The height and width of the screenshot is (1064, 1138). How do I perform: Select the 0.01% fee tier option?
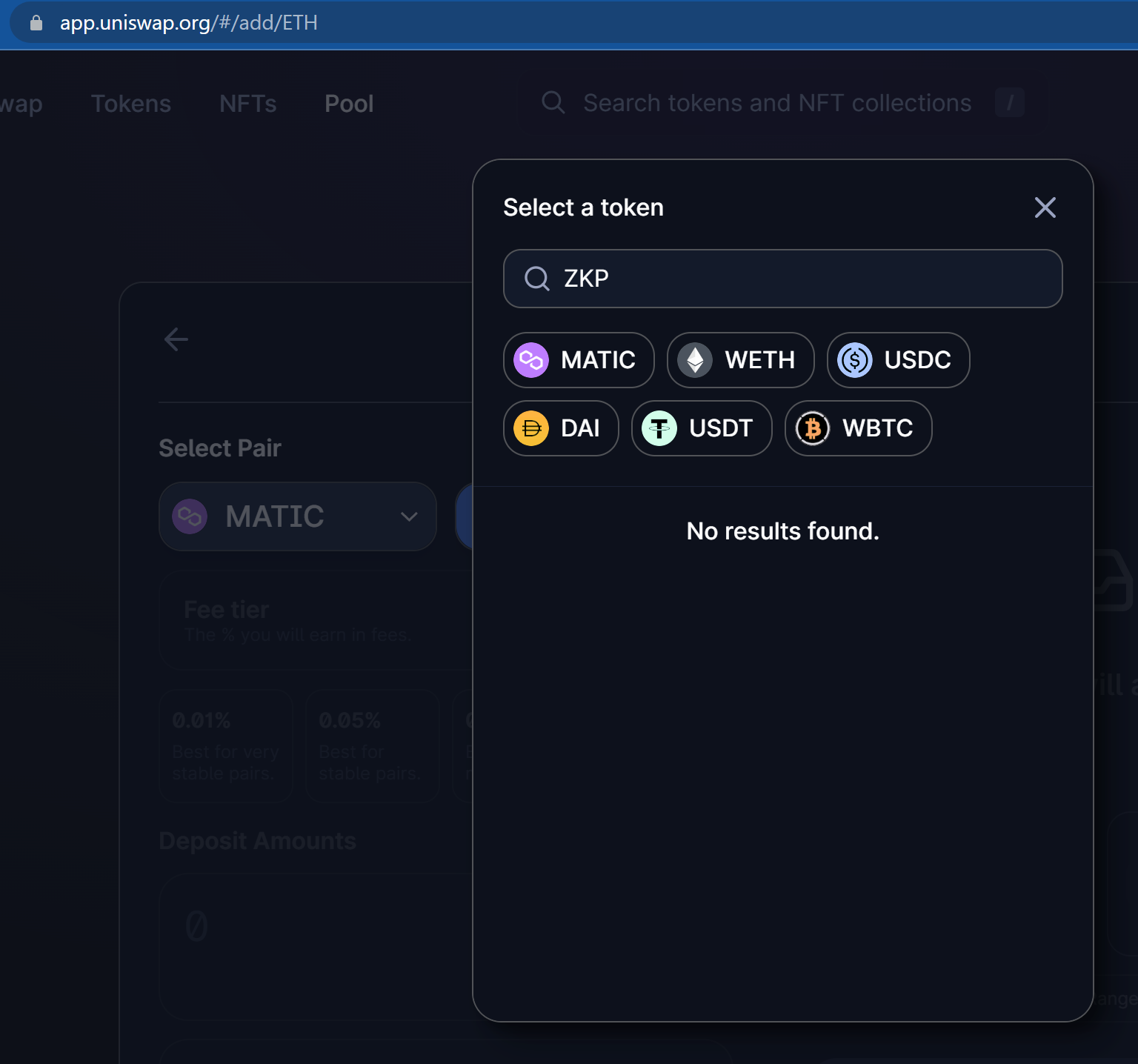(225, 745)
